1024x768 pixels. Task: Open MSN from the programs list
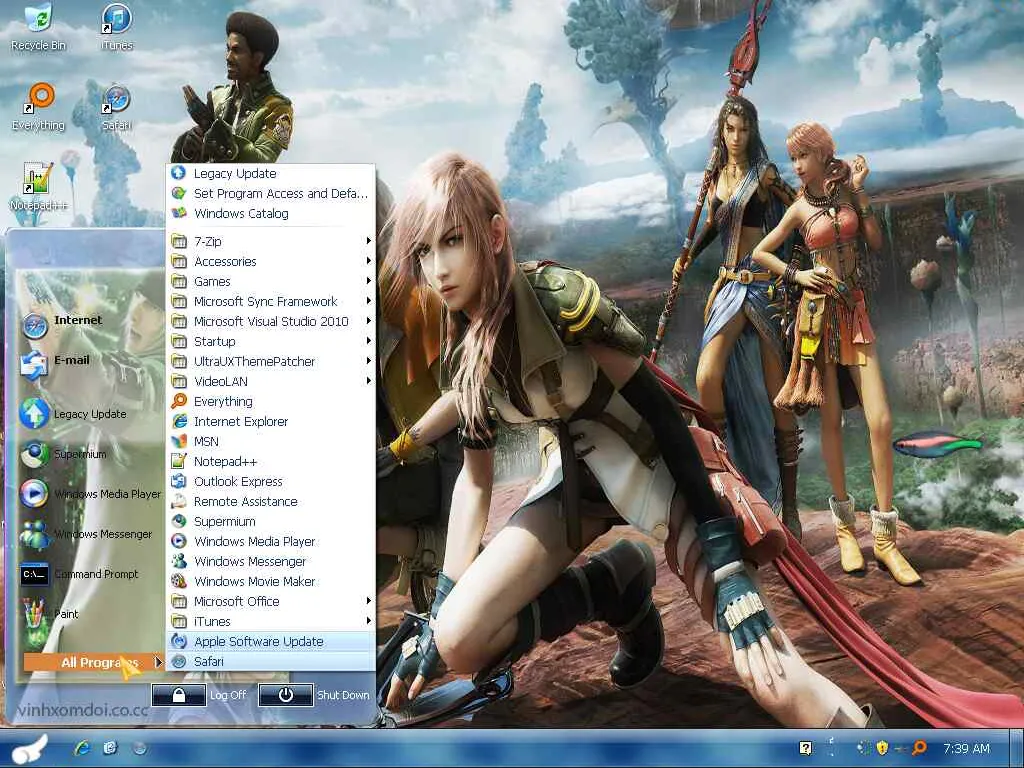[271, 441]
